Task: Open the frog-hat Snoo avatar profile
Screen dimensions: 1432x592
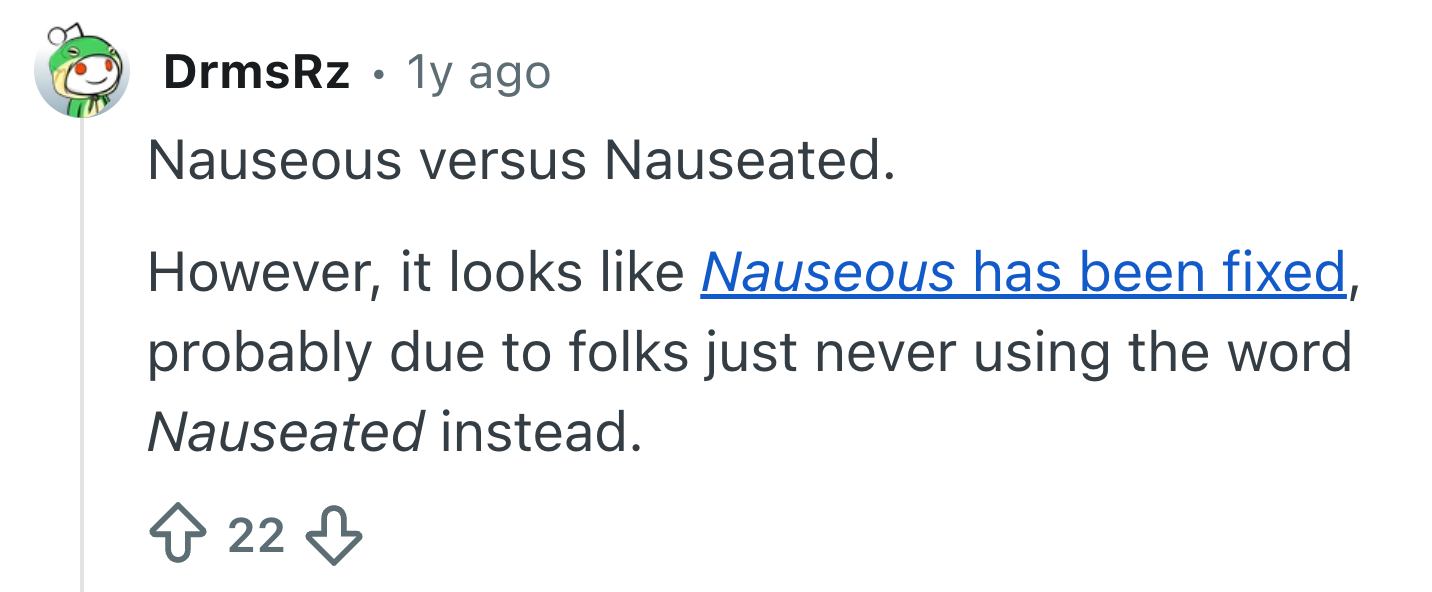Action: (x=81, y=71)
